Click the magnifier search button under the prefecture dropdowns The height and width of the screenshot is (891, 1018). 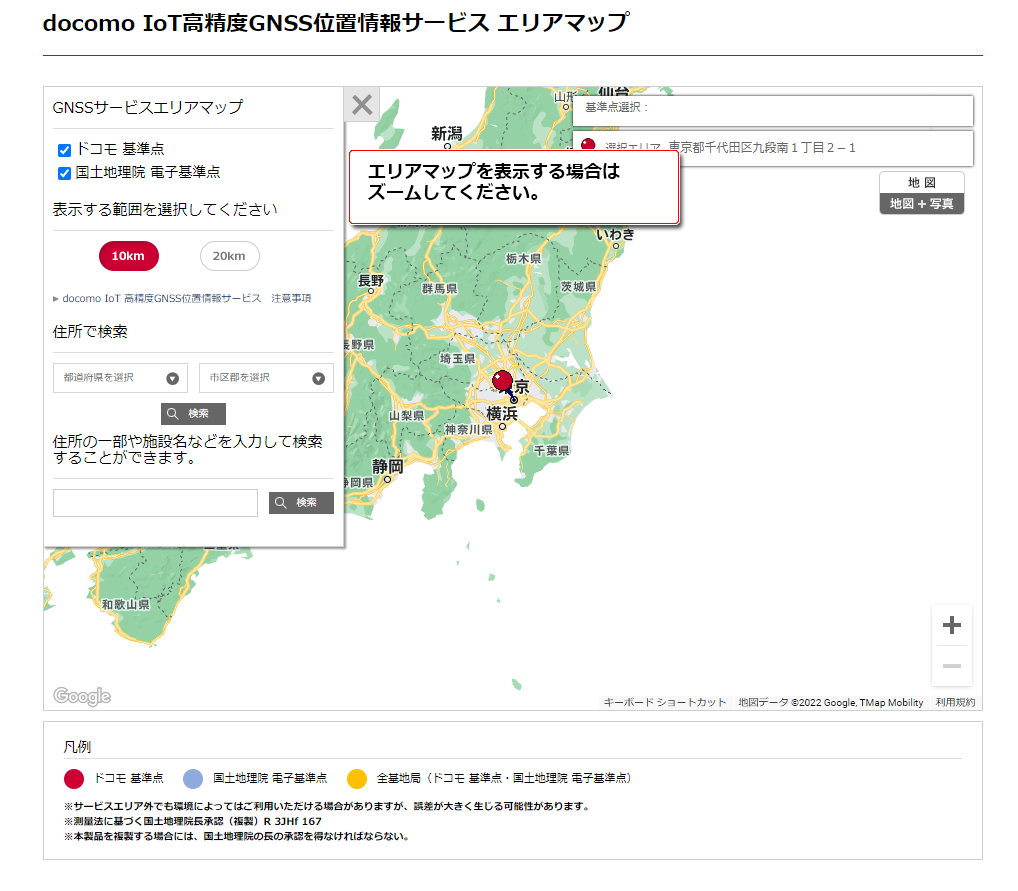[193, 414]
